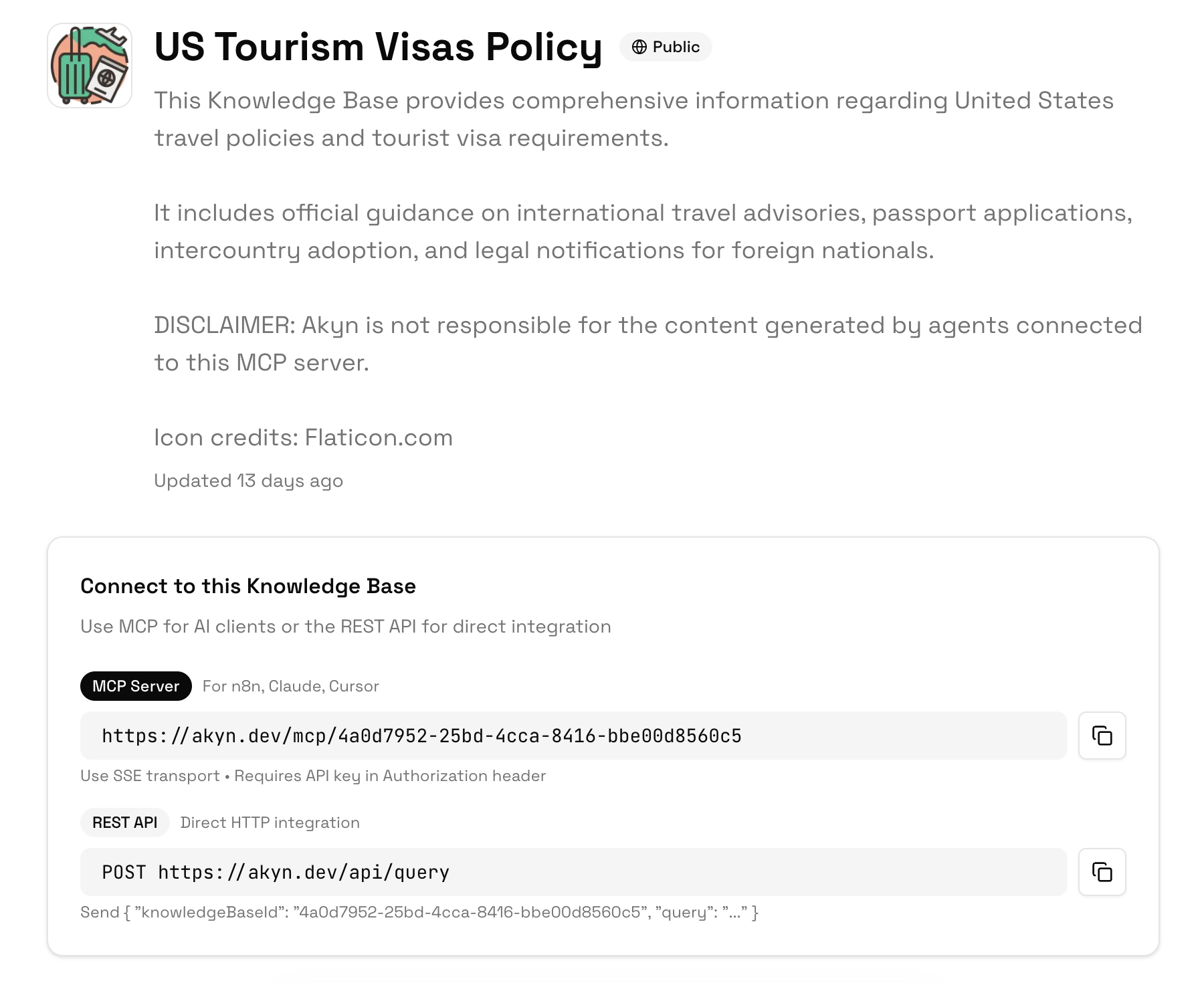
Task: Click the globe icon in the Public badge
Action: click(x=639, y=47)
